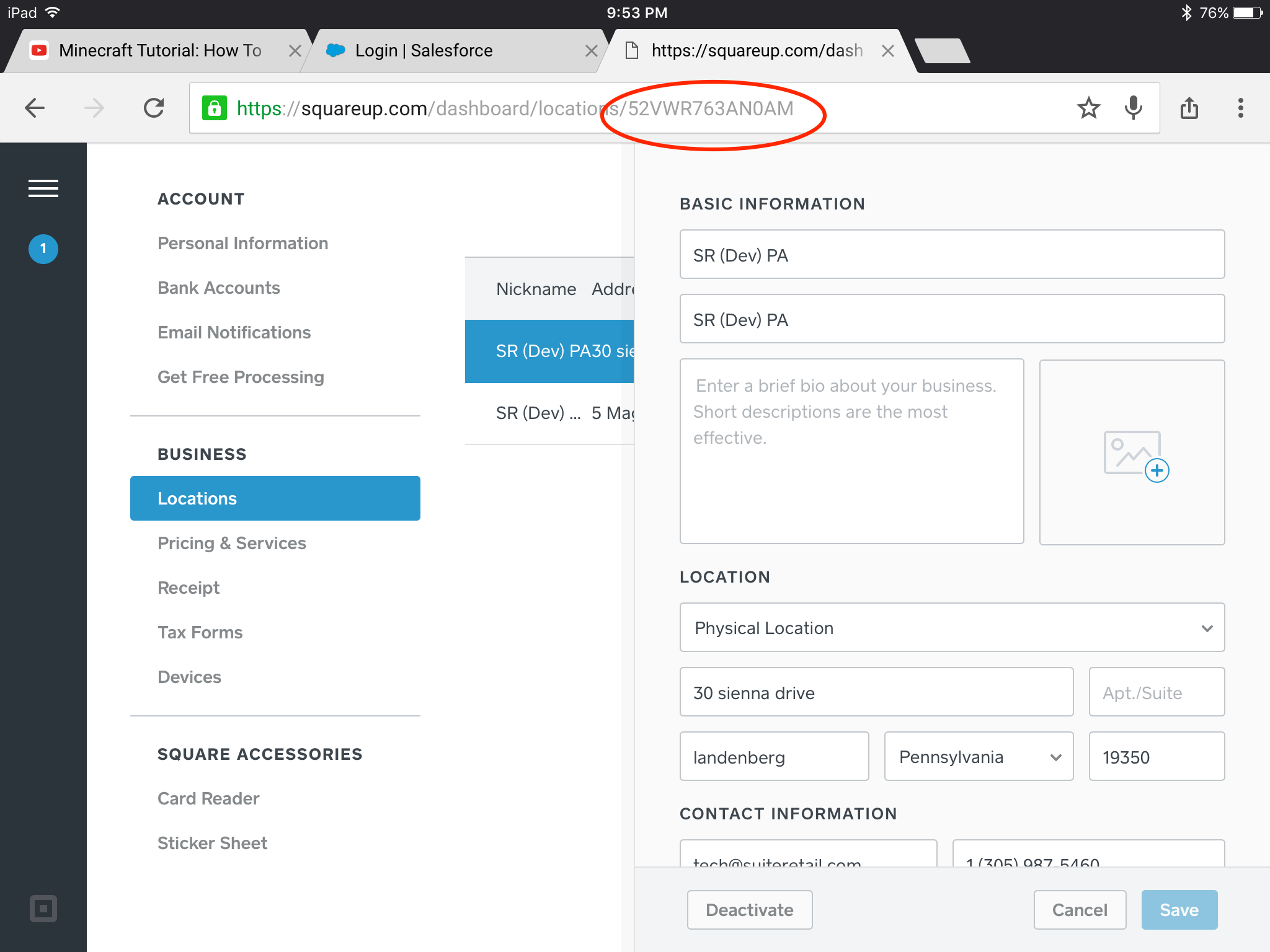Open the hamburger menu in sidebar
Viewport: 1270px width, 952px height.
43,188
